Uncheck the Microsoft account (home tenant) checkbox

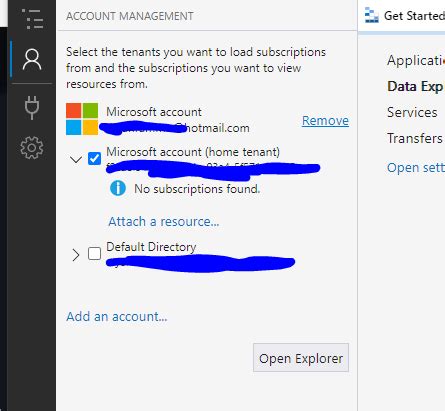(x=94, y=158)
